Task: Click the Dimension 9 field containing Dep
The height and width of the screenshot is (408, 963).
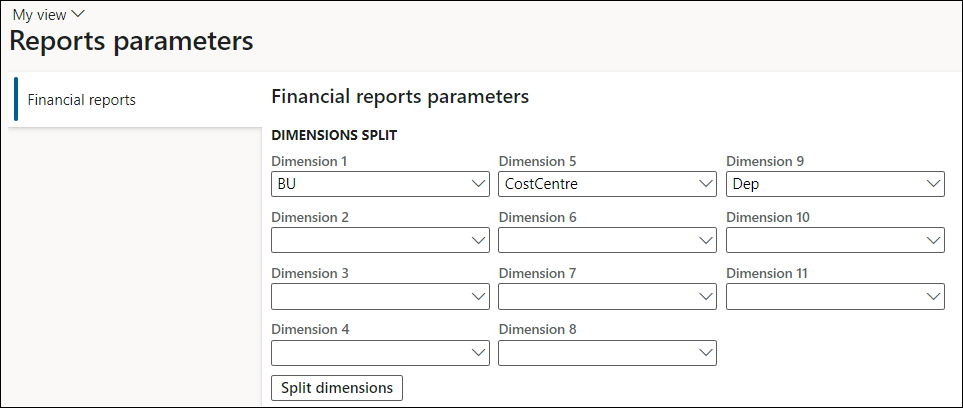Action: [x=820, y=184]
